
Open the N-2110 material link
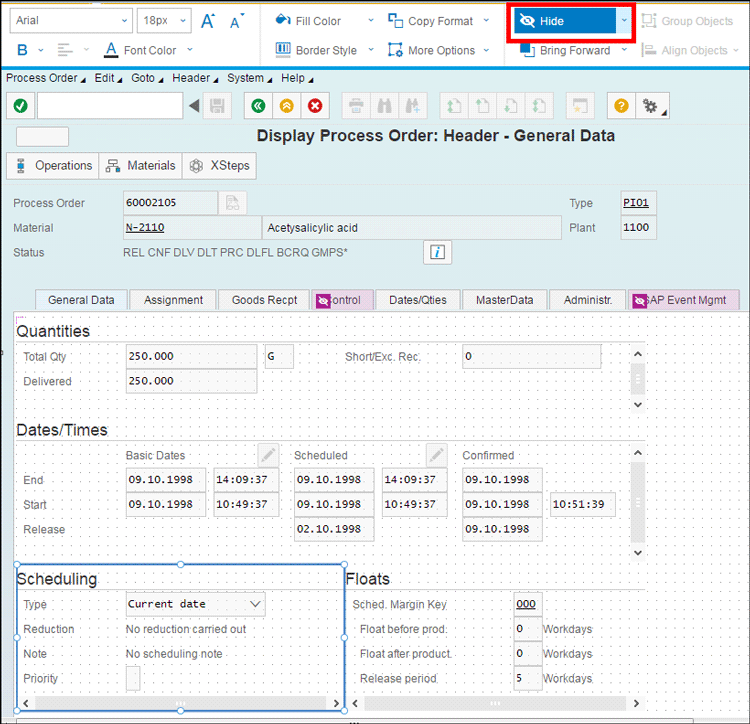tap(145, 228)
